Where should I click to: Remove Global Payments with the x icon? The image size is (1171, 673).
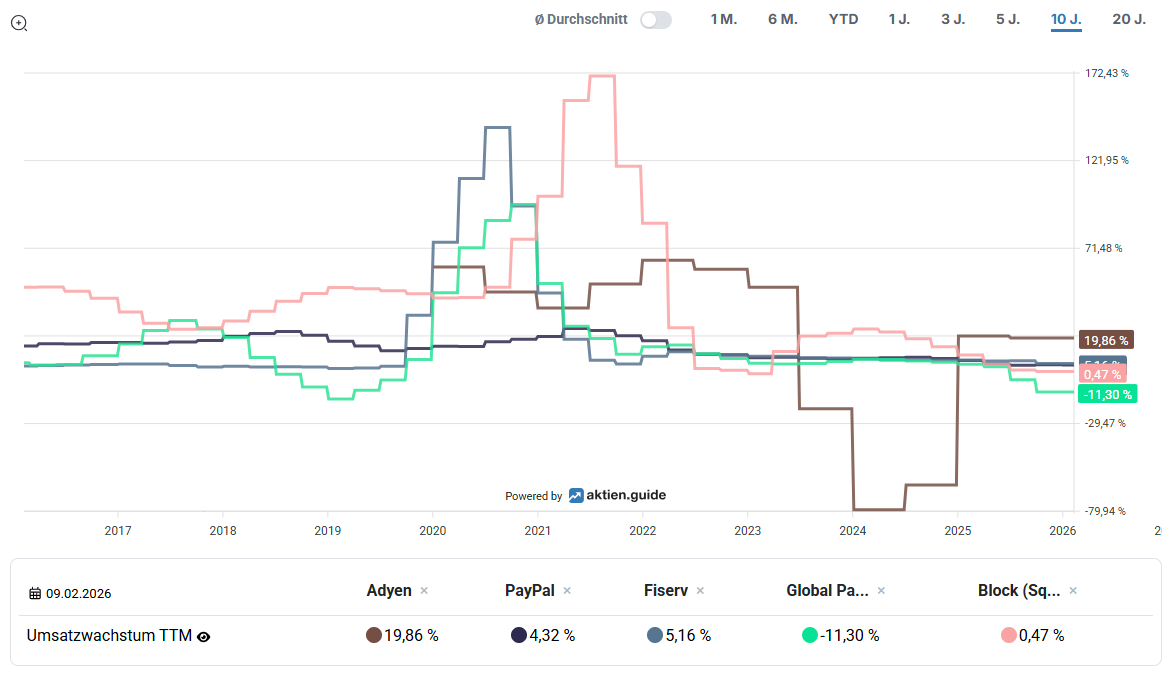(881, 591)
